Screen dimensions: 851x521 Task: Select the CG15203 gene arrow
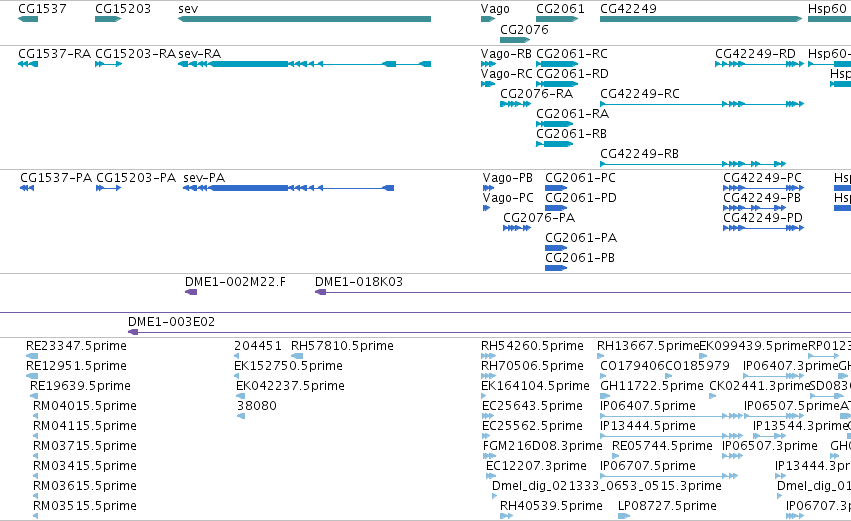coord(108,19)
